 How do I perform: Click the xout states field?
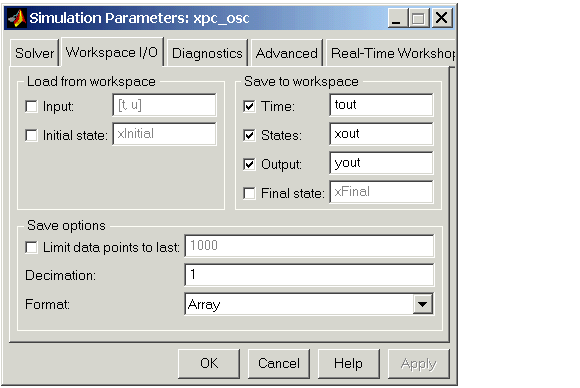tap(381, 134)
